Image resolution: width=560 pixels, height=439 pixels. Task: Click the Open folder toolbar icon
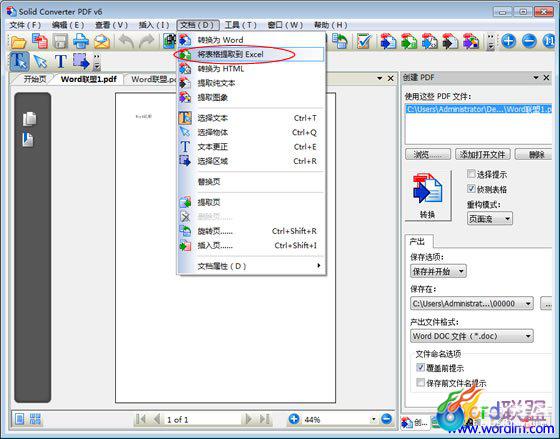click(x=19, y=42)
